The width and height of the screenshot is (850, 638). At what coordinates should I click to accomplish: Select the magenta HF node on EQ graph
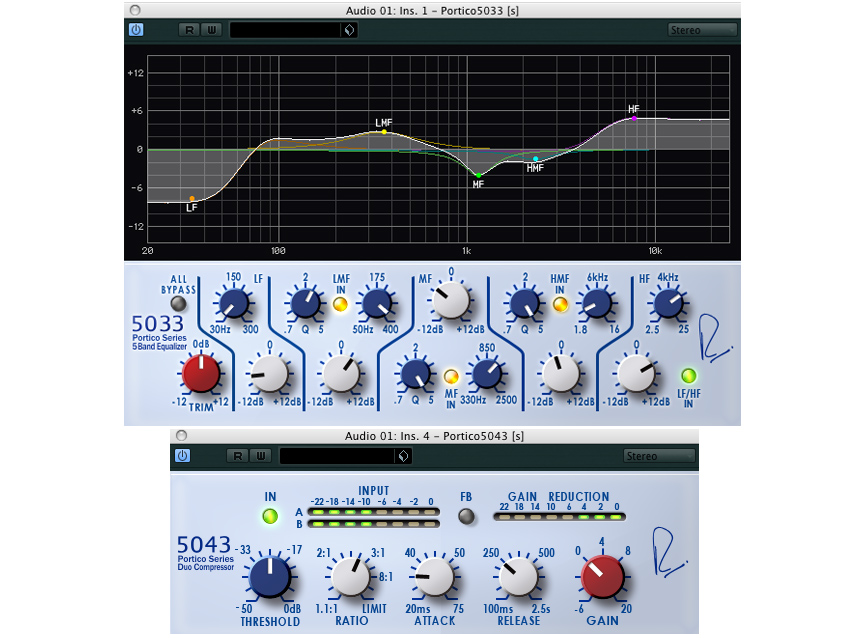[634, 118]
